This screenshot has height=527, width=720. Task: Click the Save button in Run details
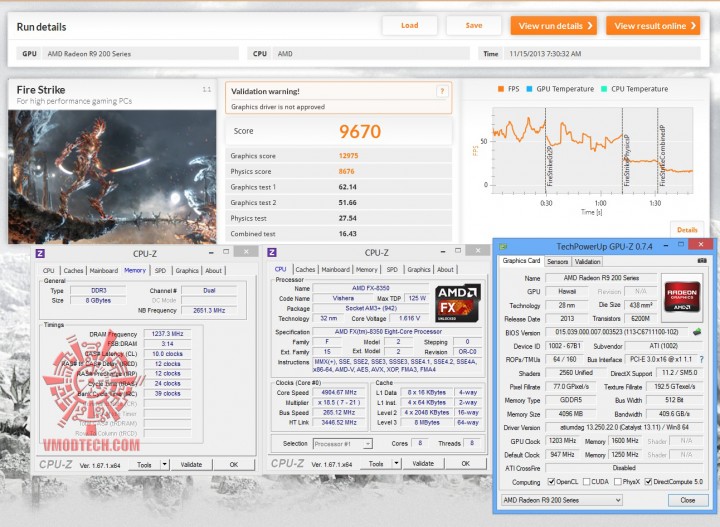tap(473, 25)
